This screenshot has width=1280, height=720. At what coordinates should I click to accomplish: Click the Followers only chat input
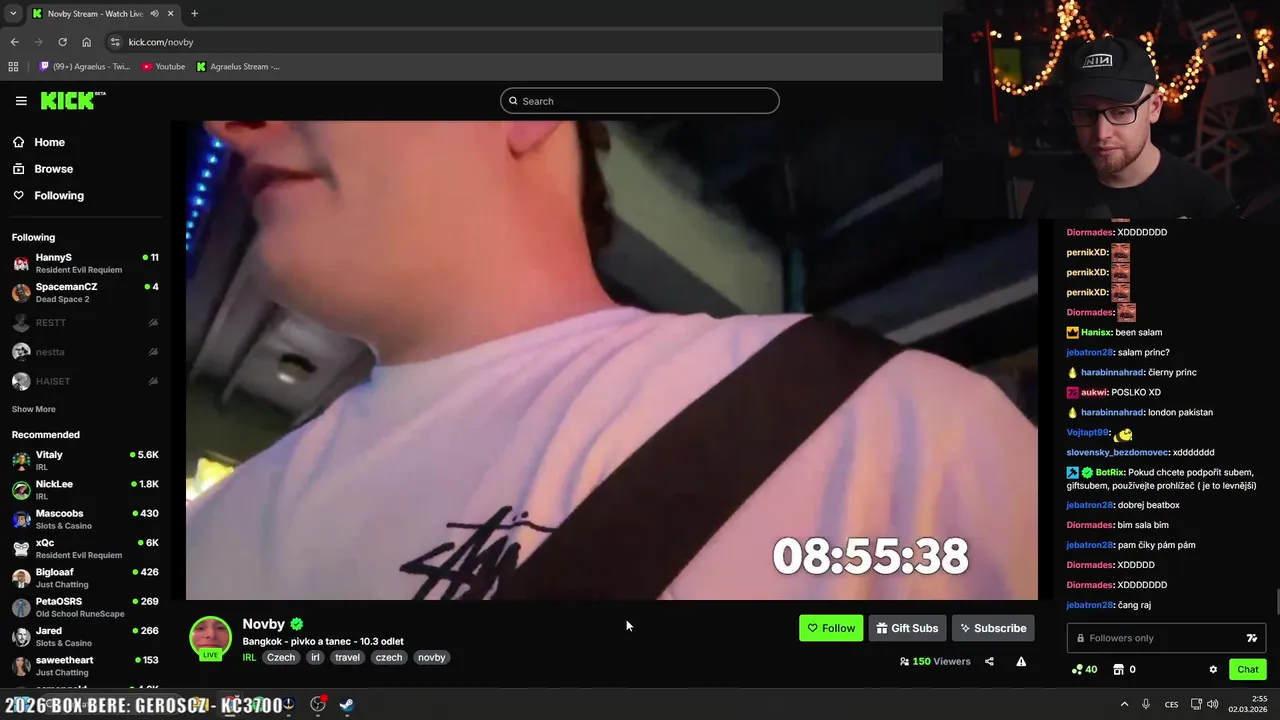pos(1154,638)
